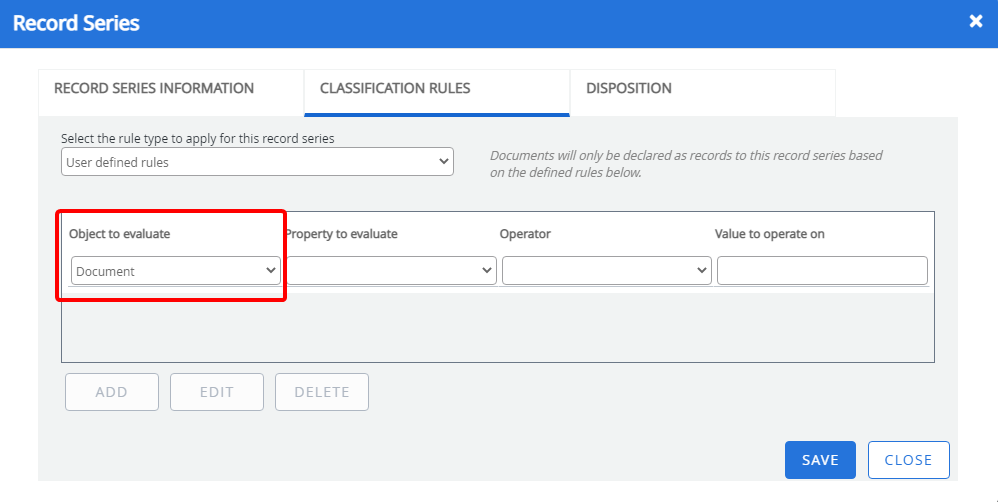Select the Classification Rules tab
The height and width of the screenshot is (502, 998).
tap(394, 89)
